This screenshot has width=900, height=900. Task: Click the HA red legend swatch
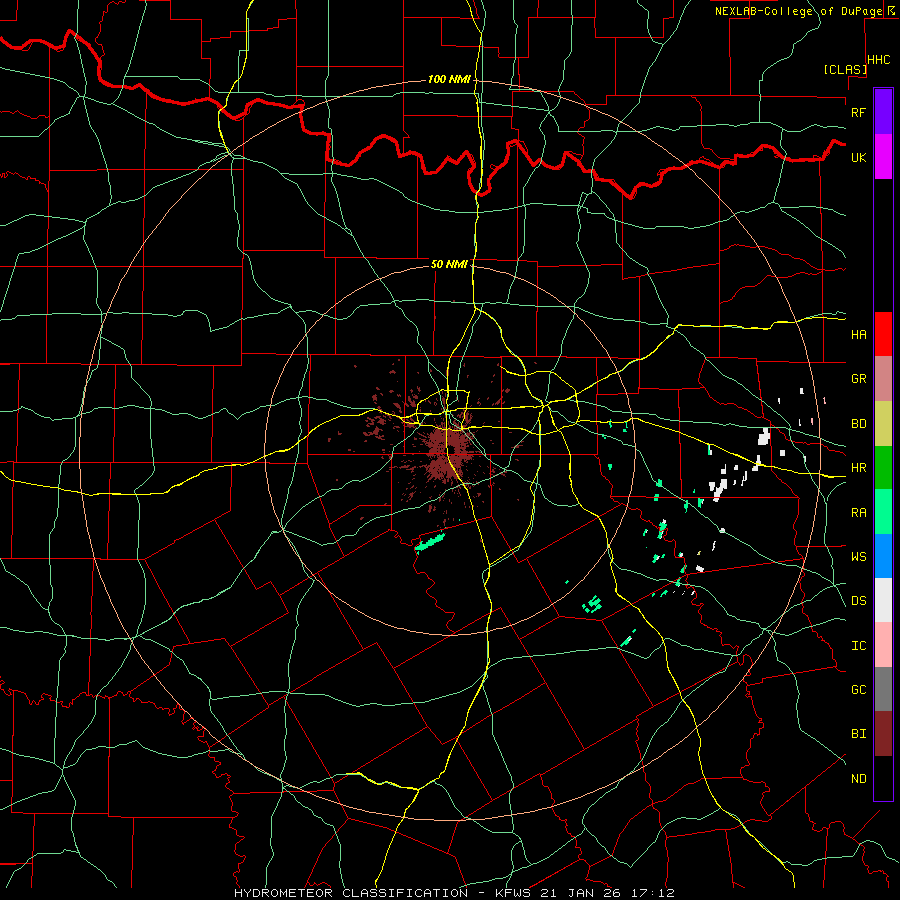tap(883, 334)
